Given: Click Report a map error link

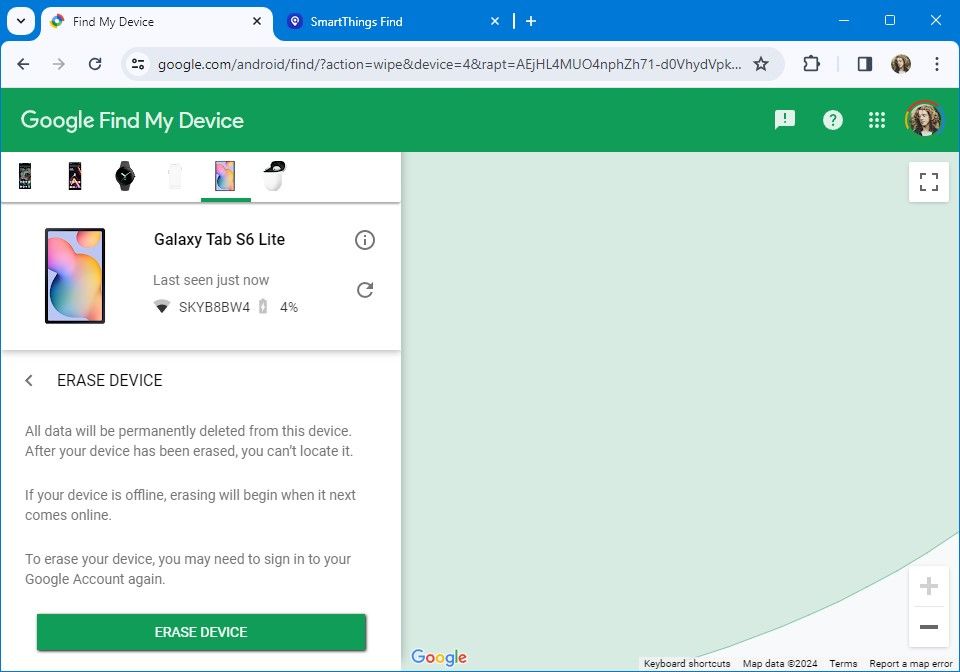Looking at the screenshot, I should coord(911,663).
